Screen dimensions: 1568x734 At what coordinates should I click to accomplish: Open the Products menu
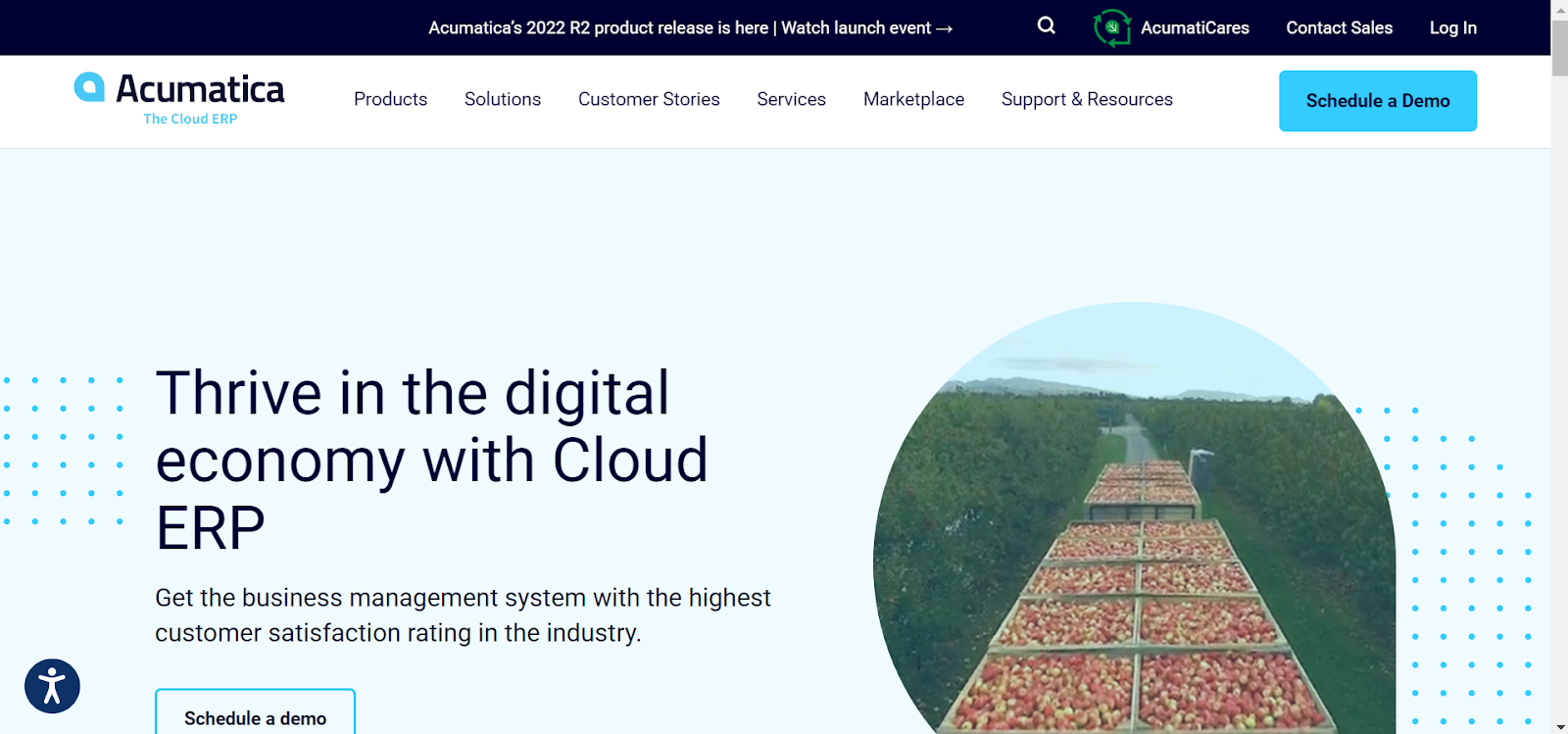[x=390, y=99]
